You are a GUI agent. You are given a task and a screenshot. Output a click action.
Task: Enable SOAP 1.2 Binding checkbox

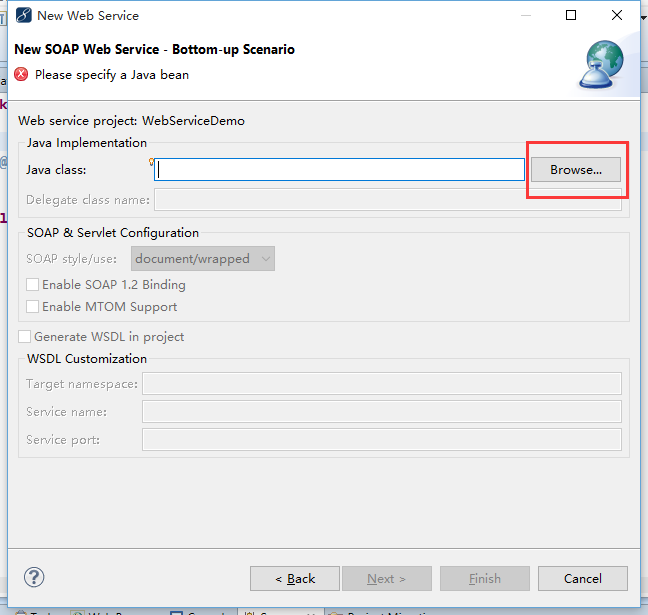pyautogui.click(x=33, y=285)
